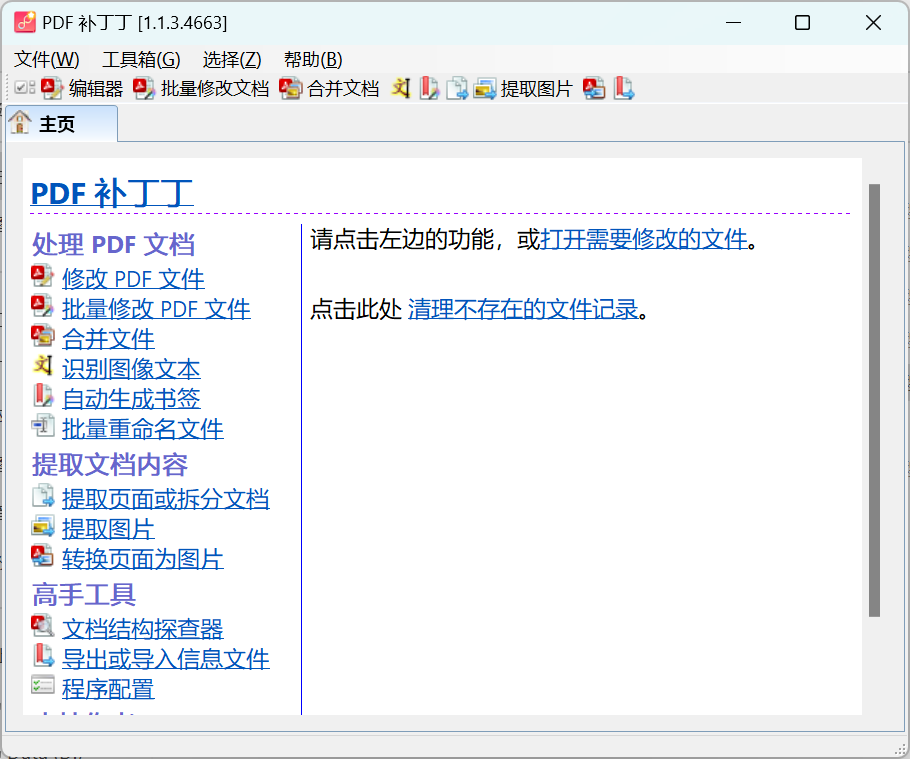Click the 清理不存在的文件记录 link

tap(523, 309)
